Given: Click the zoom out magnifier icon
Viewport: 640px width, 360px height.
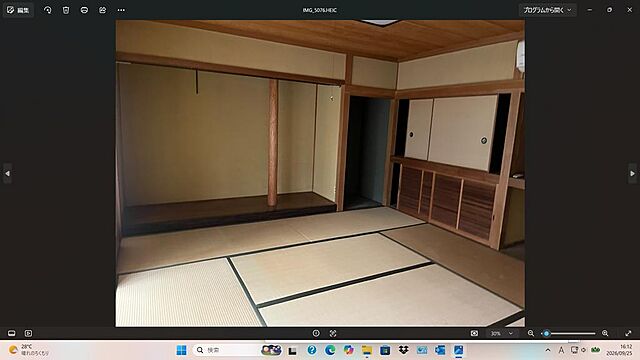Looking at the screenshot, I should tap(531, 333).
